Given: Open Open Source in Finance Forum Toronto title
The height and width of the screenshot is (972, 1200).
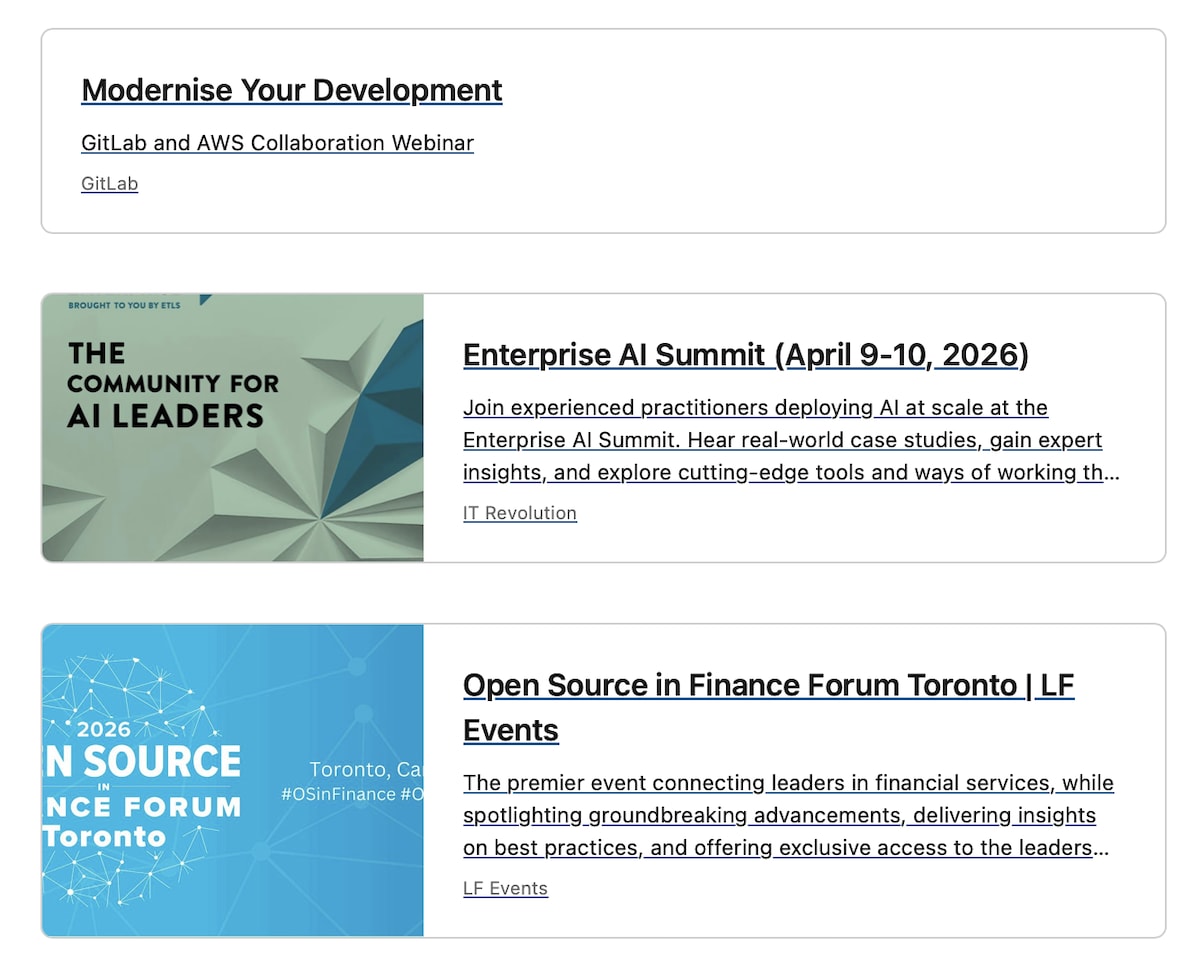Looking at the screenshot, I should point(768,708).
